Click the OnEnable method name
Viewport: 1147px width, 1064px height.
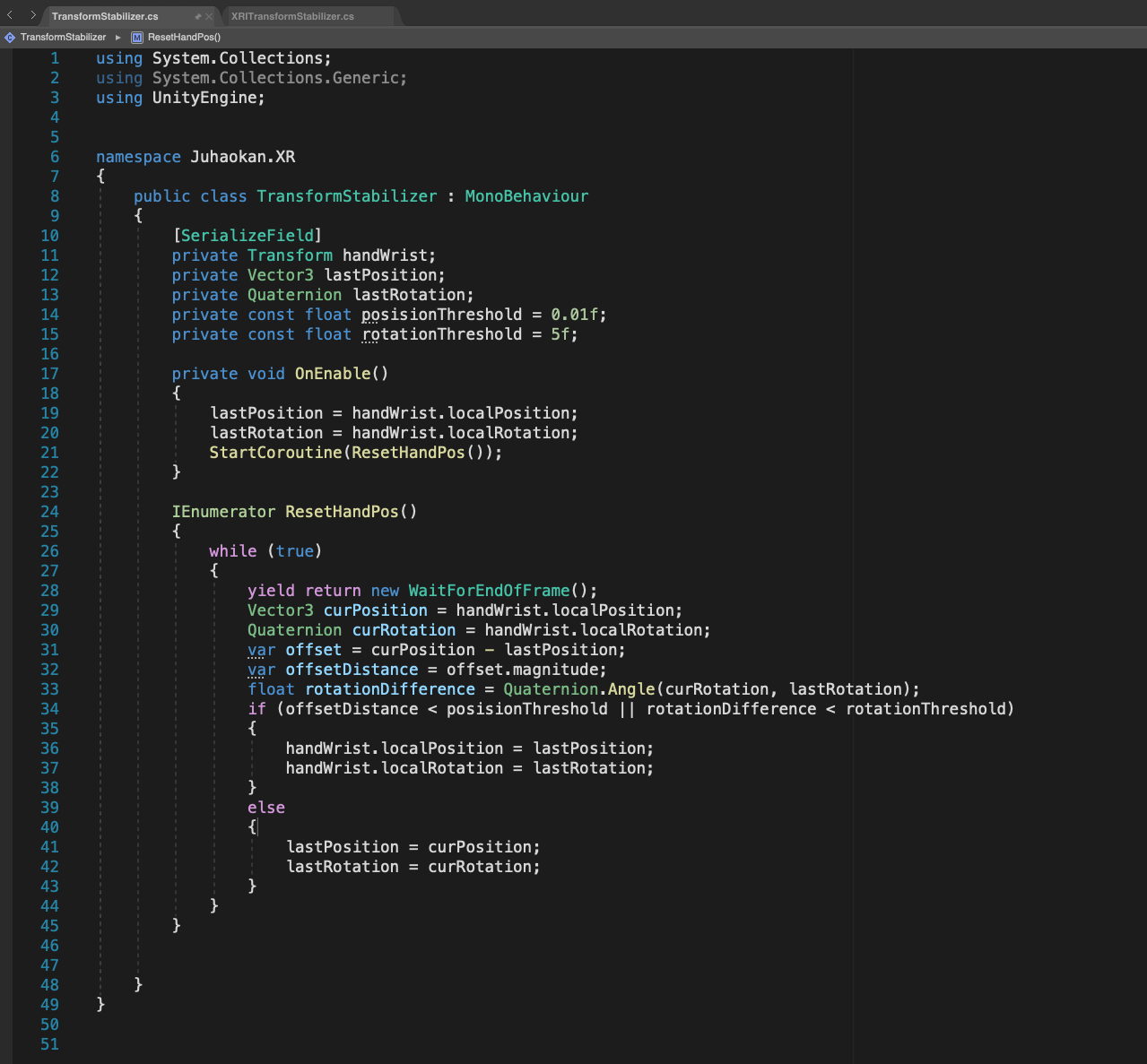tap(333, 374)
